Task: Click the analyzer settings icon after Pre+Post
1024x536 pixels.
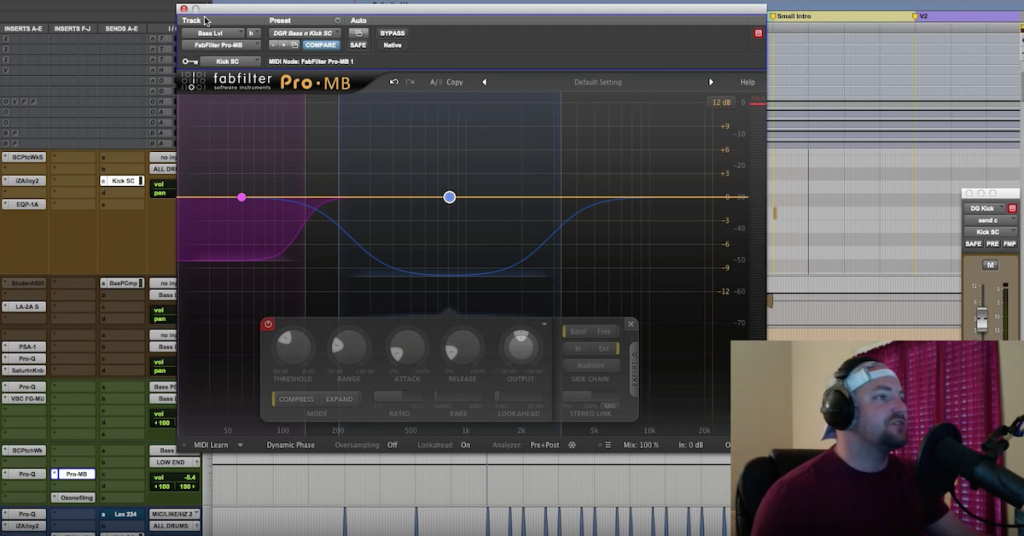Action: point(572,445)
